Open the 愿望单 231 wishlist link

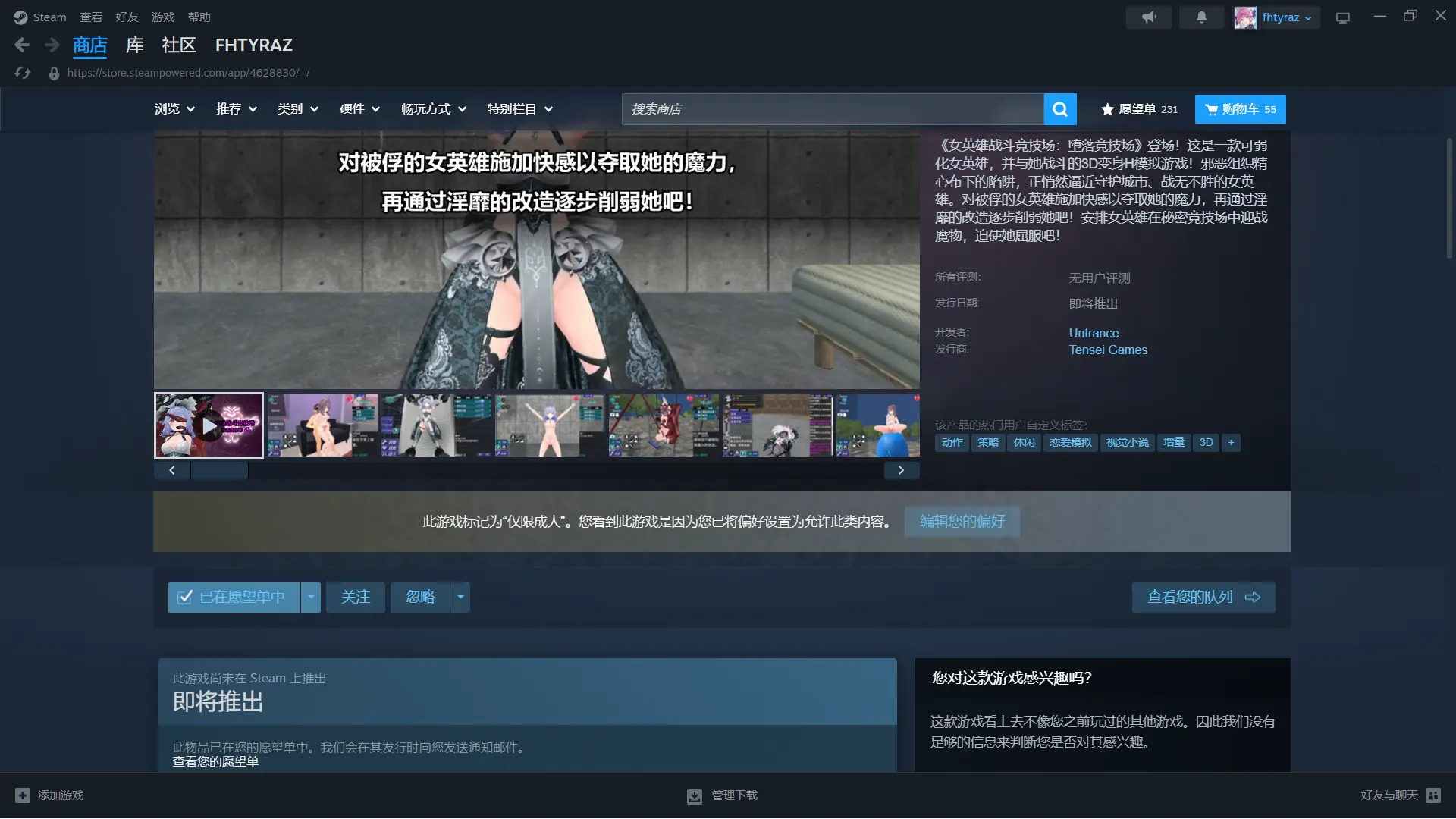pos(1139,109)
